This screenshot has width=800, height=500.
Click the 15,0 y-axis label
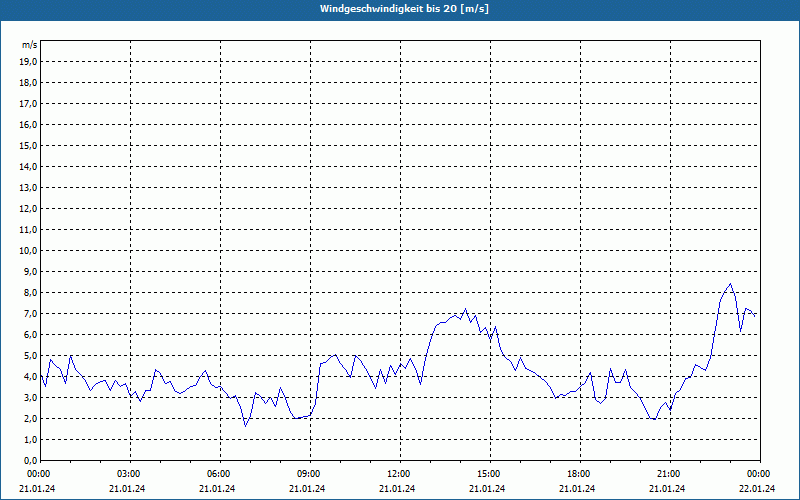pos(29,145)
